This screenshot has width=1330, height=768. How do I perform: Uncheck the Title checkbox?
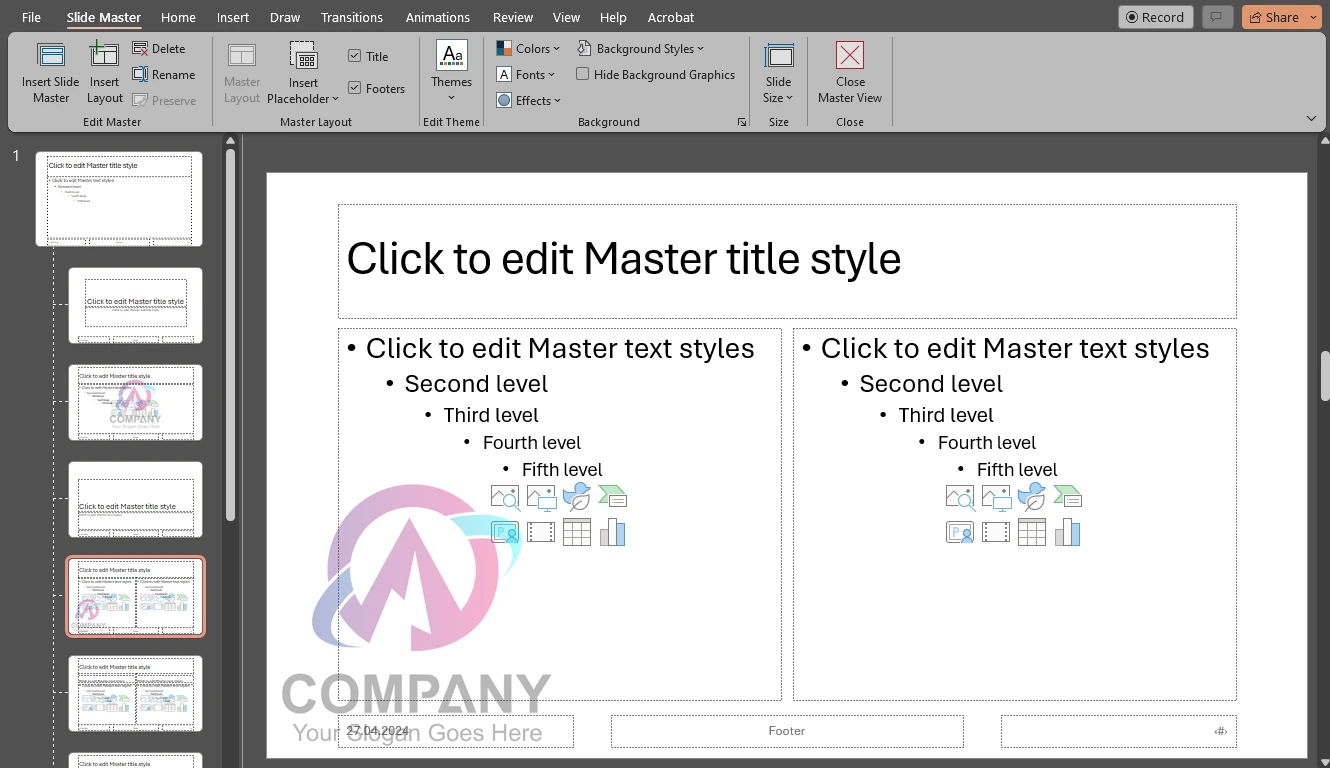(x=355, y=56)
